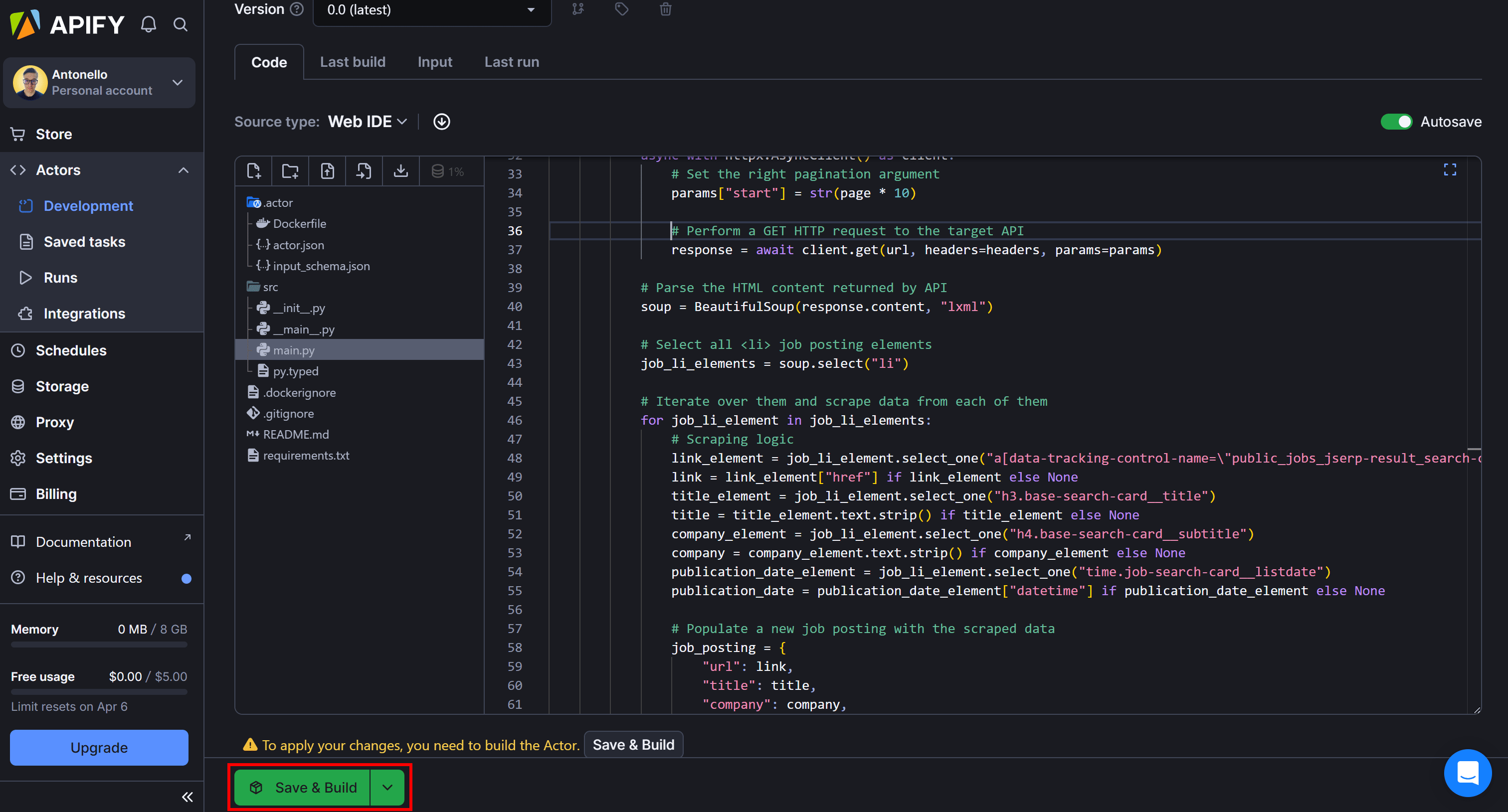Delete this Actor version via trash icon

tap(665, 9)
